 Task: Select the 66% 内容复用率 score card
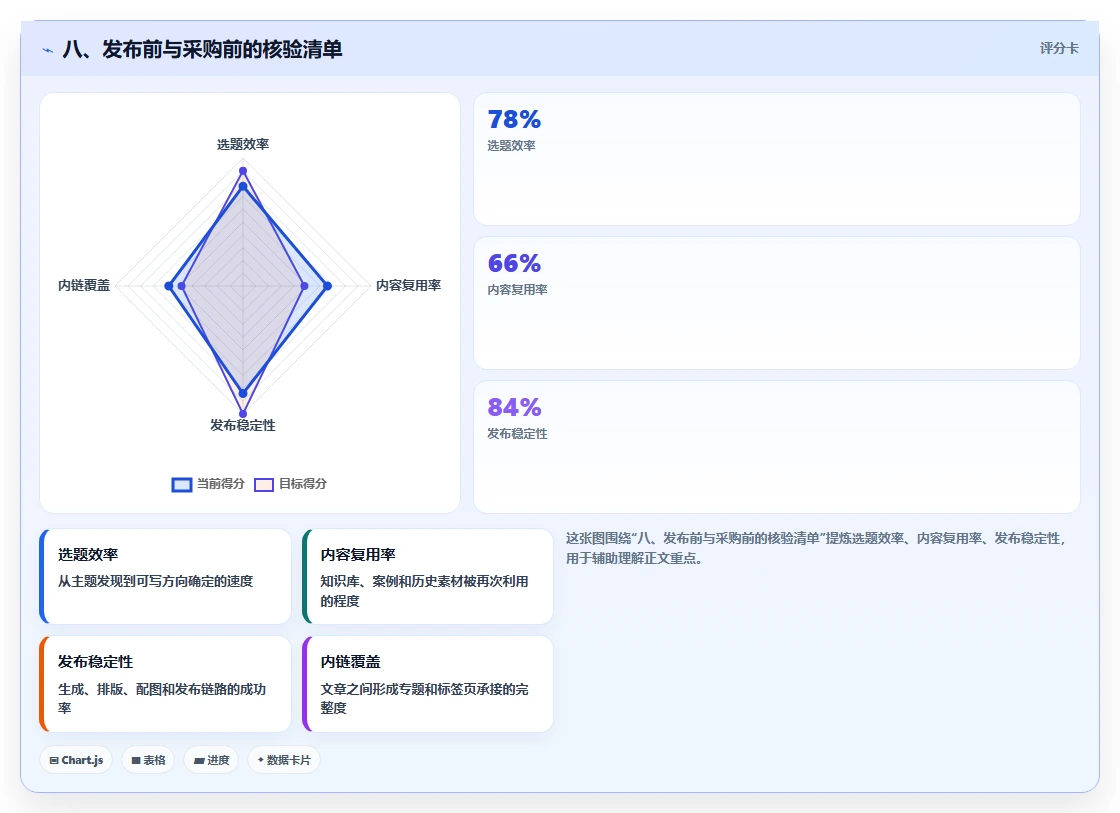tap(776, 303)
